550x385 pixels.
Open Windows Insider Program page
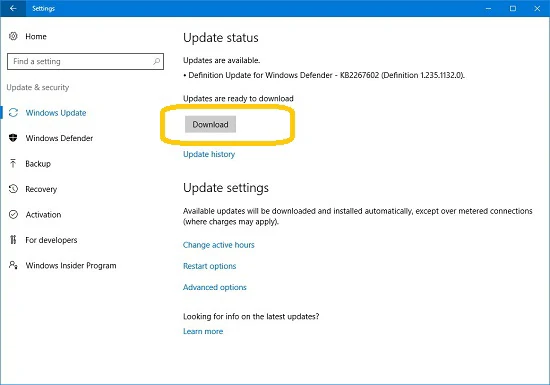point(71,265)
